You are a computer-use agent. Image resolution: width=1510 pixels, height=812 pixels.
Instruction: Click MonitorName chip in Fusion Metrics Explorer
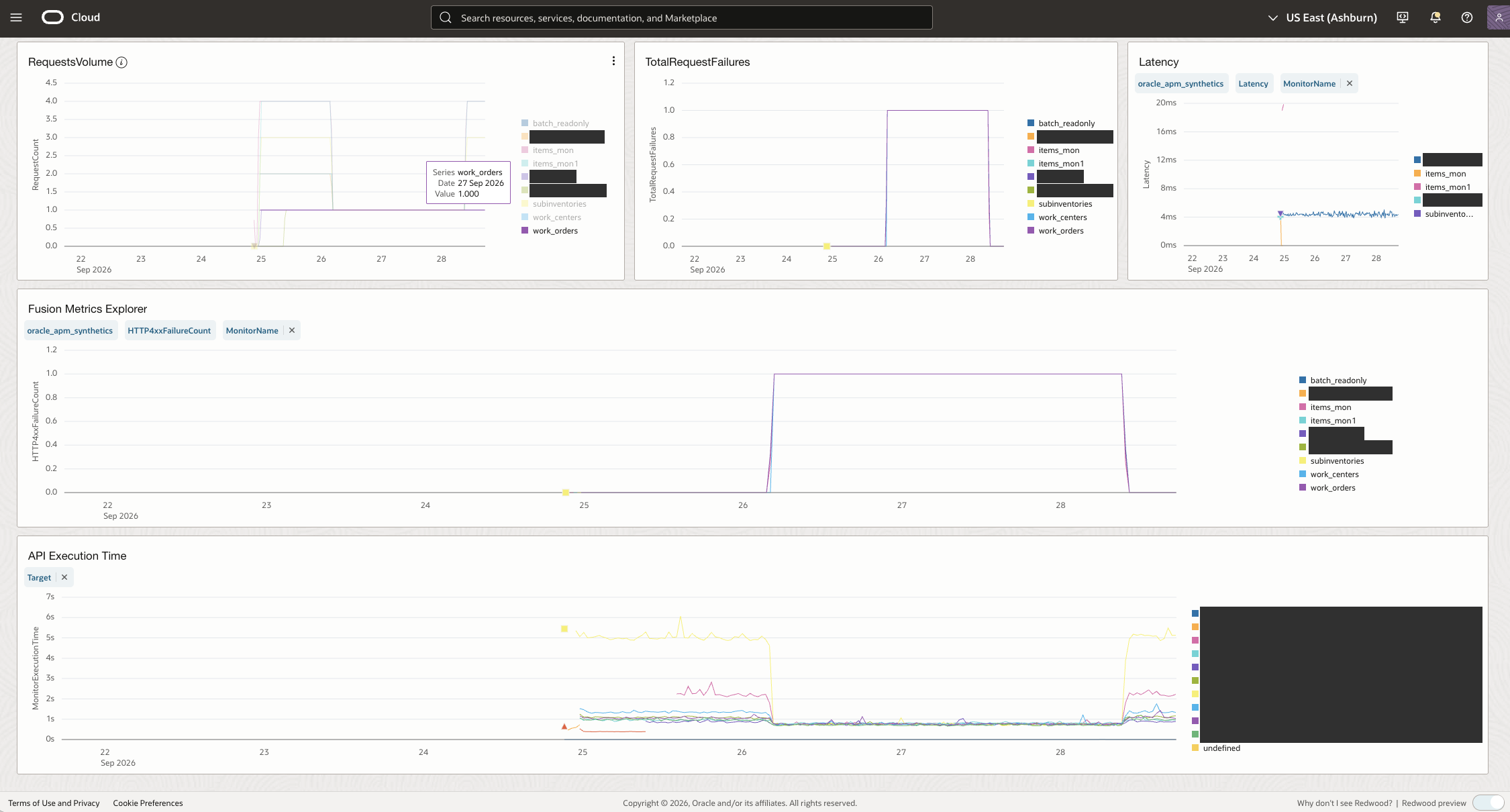point(252,330)
